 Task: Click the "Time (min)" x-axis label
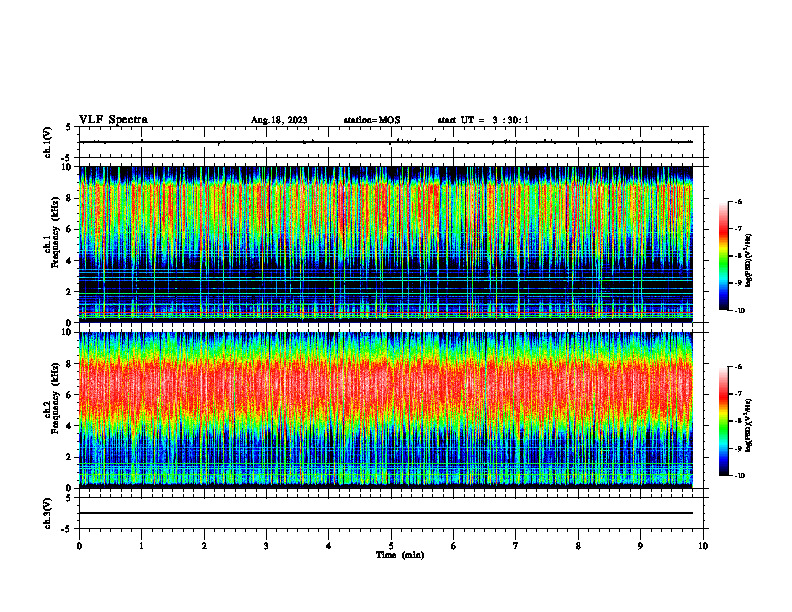(x=400, y=555)
